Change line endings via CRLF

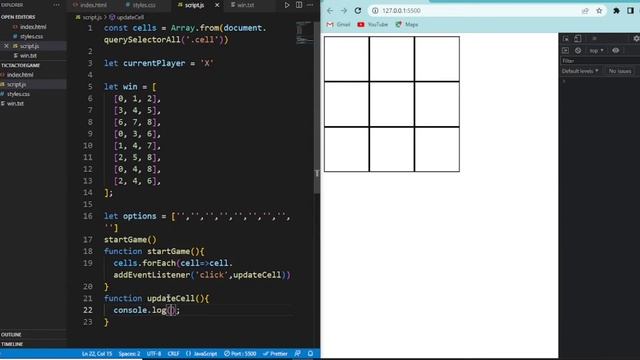tap(173, 354)
